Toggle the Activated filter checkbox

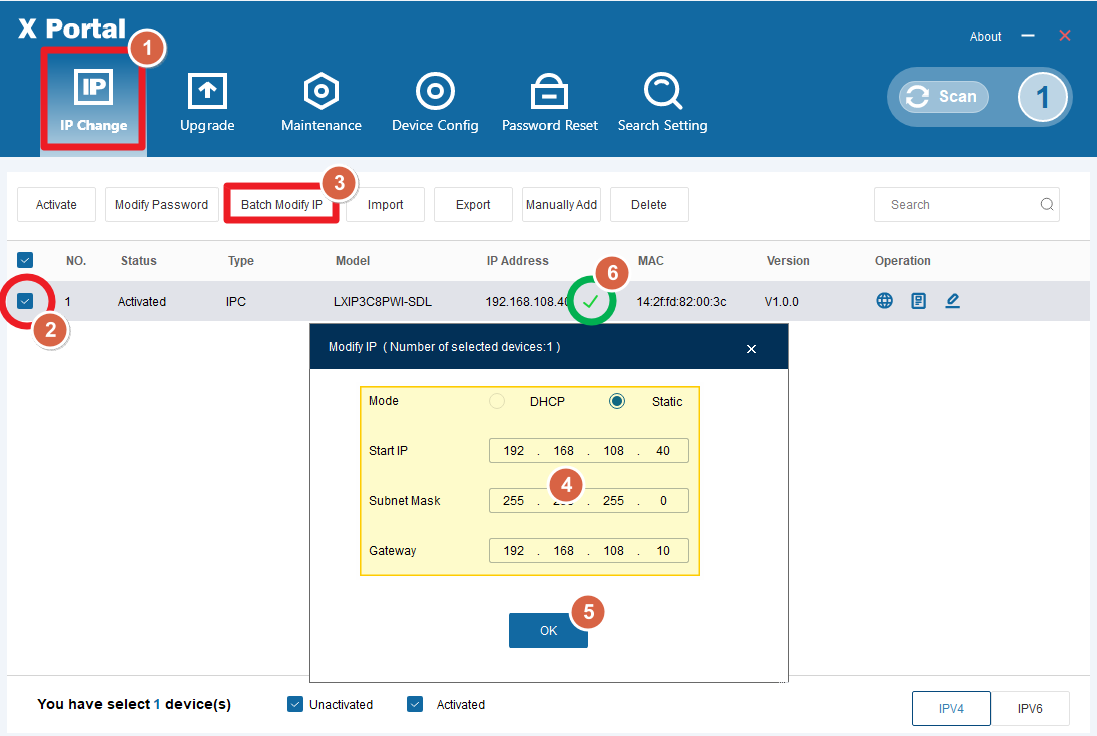click(415, 704)
